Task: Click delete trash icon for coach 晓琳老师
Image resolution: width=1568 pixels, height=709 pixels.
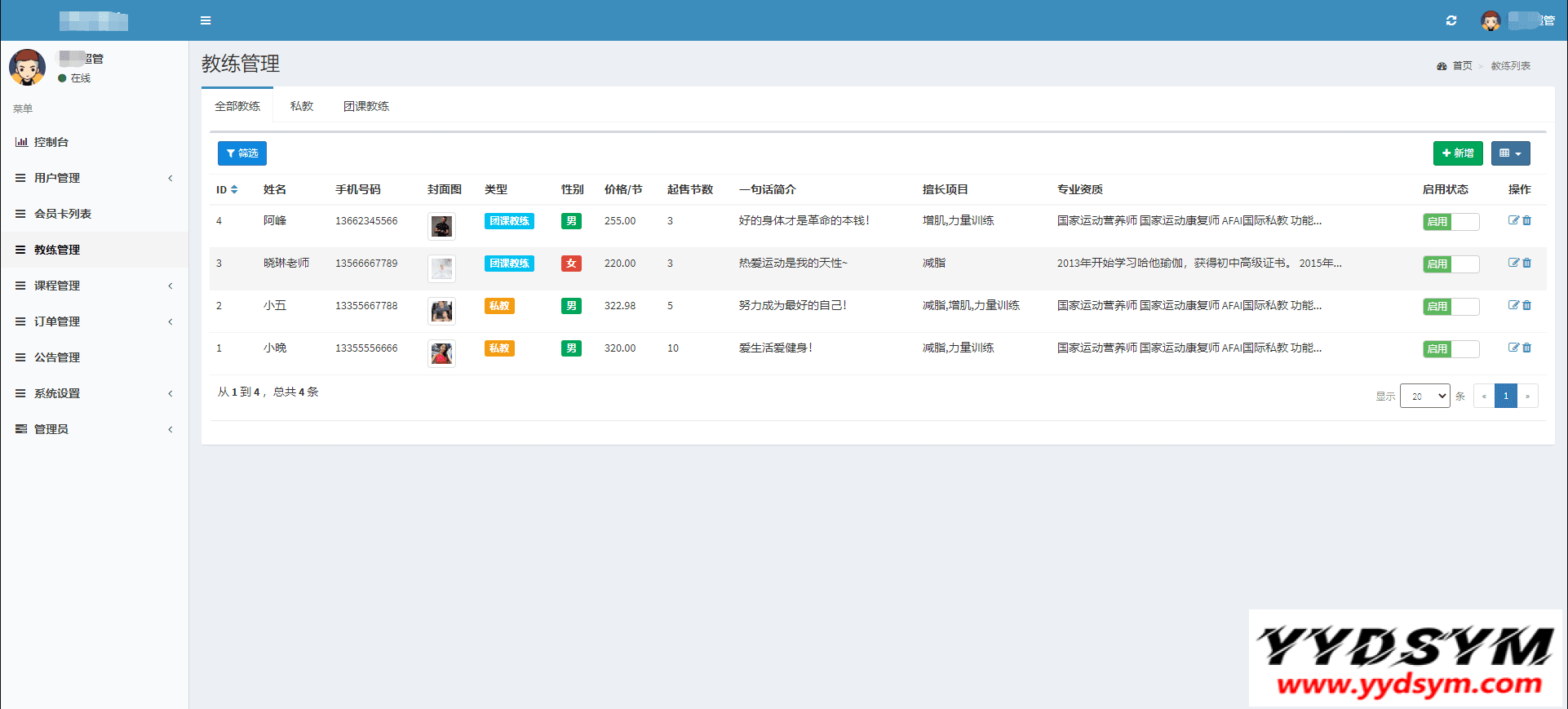Action: tap(1527, 263)
